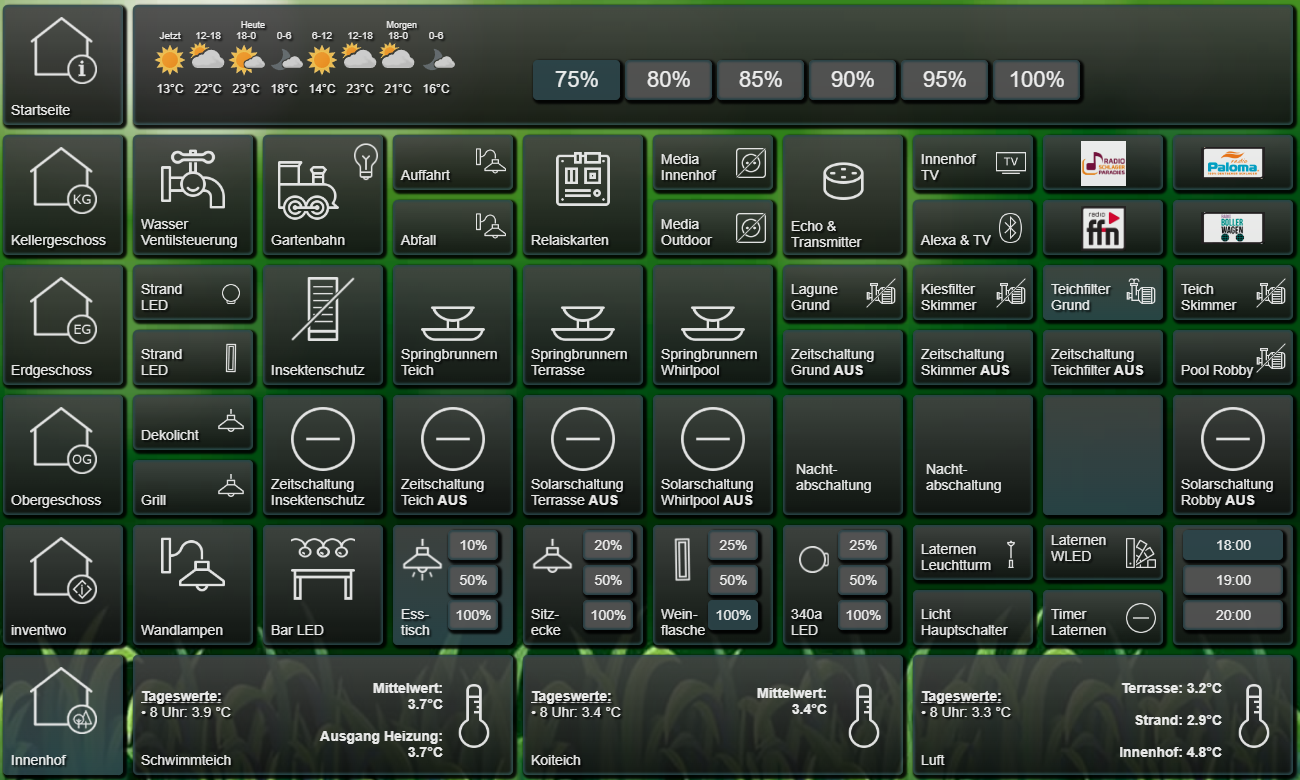This screenshot has height=780, width=1300.
Task: Select the 18:00 time button
Action: point(1233,546)
